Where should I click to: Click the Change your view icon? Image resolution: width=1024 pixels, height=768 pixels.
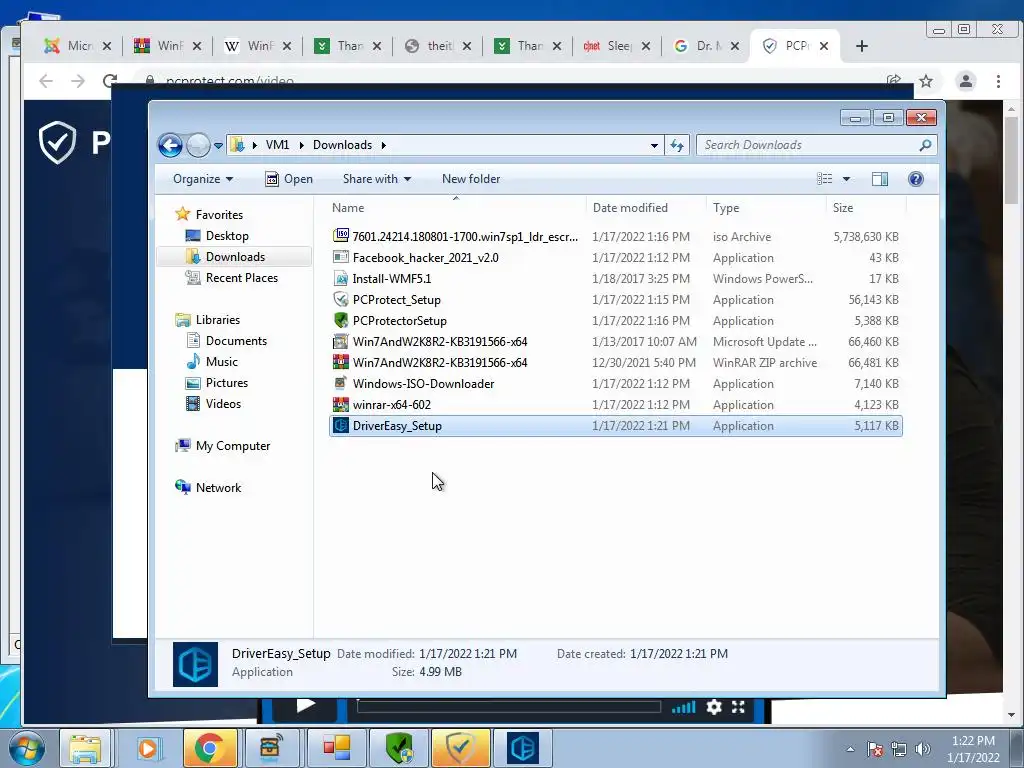point(825,179)
